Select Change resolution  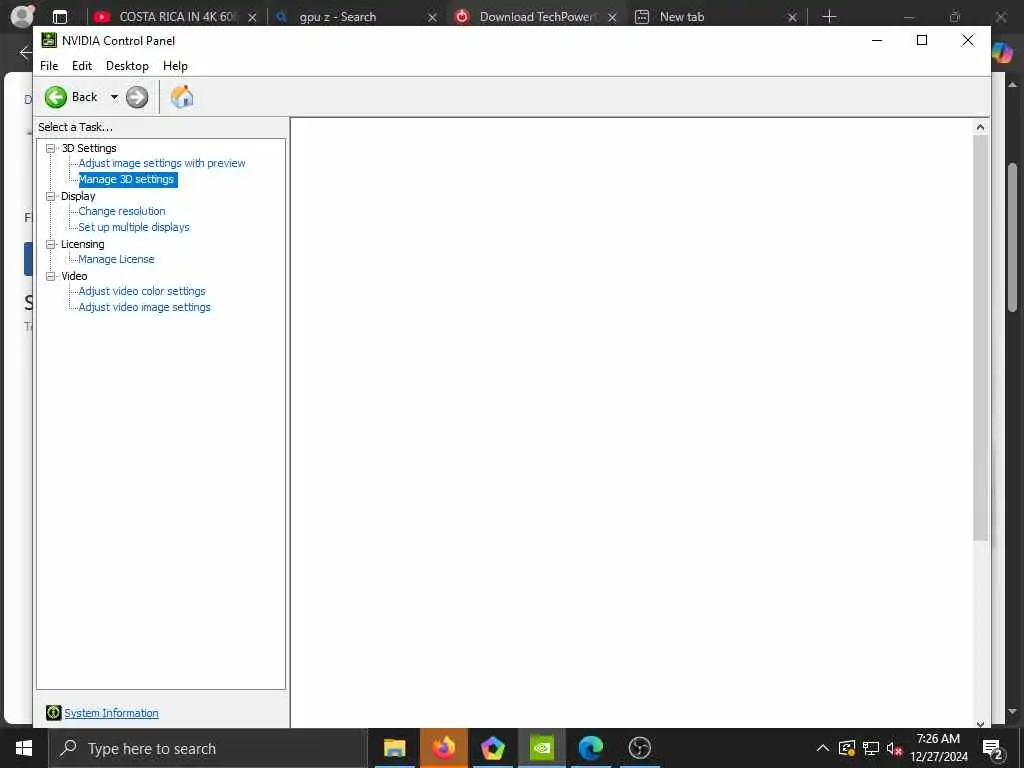point(122,211)
